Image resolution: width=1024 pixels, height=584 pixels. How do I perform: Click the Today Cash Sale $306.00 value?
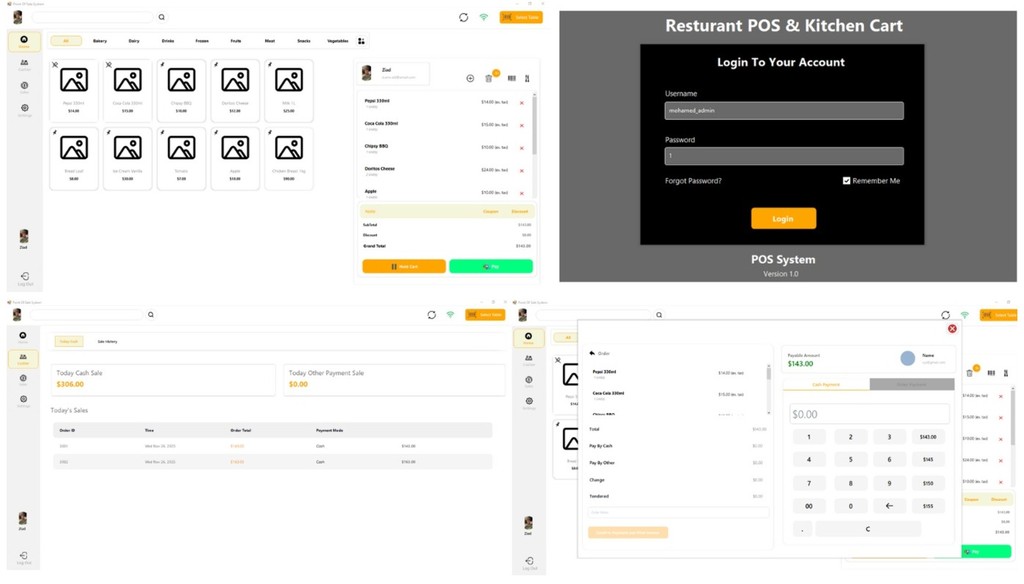[x=70, y=384]
